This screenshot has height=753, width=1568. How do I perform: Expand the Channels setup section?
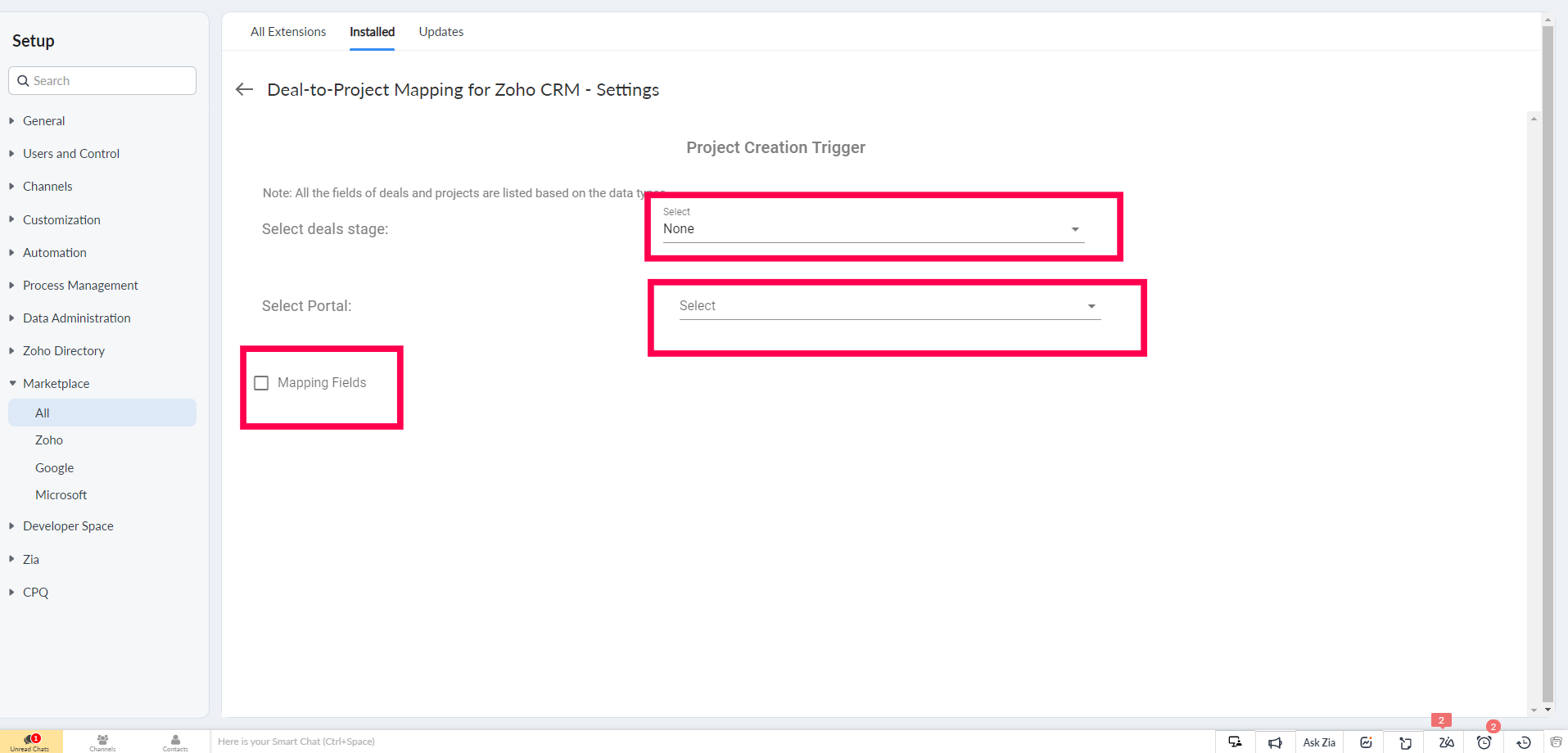47,186
